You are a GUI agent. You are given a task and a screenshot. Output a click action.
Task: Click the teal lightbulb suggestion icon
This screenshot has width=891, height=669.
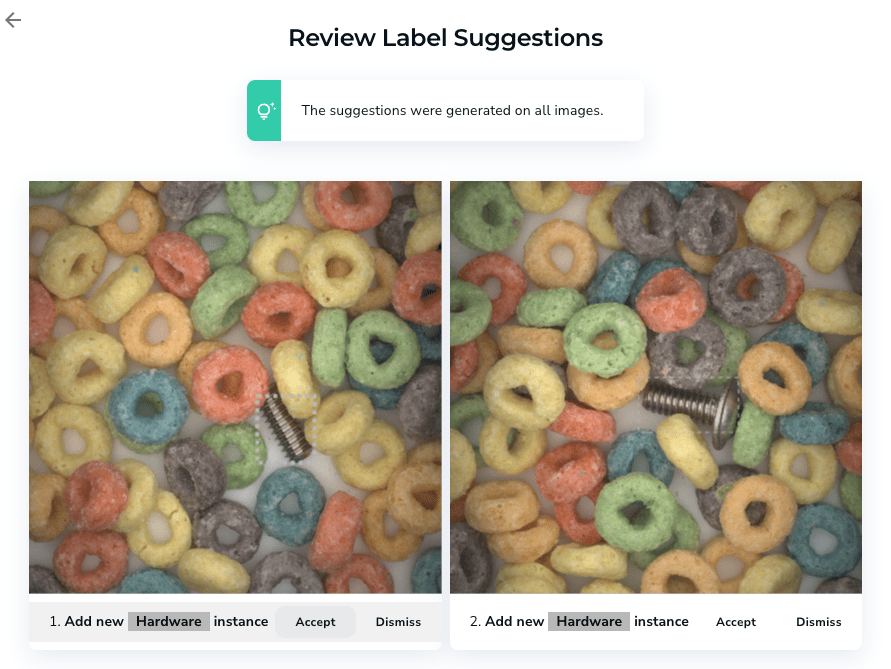[x=264, y=110]
